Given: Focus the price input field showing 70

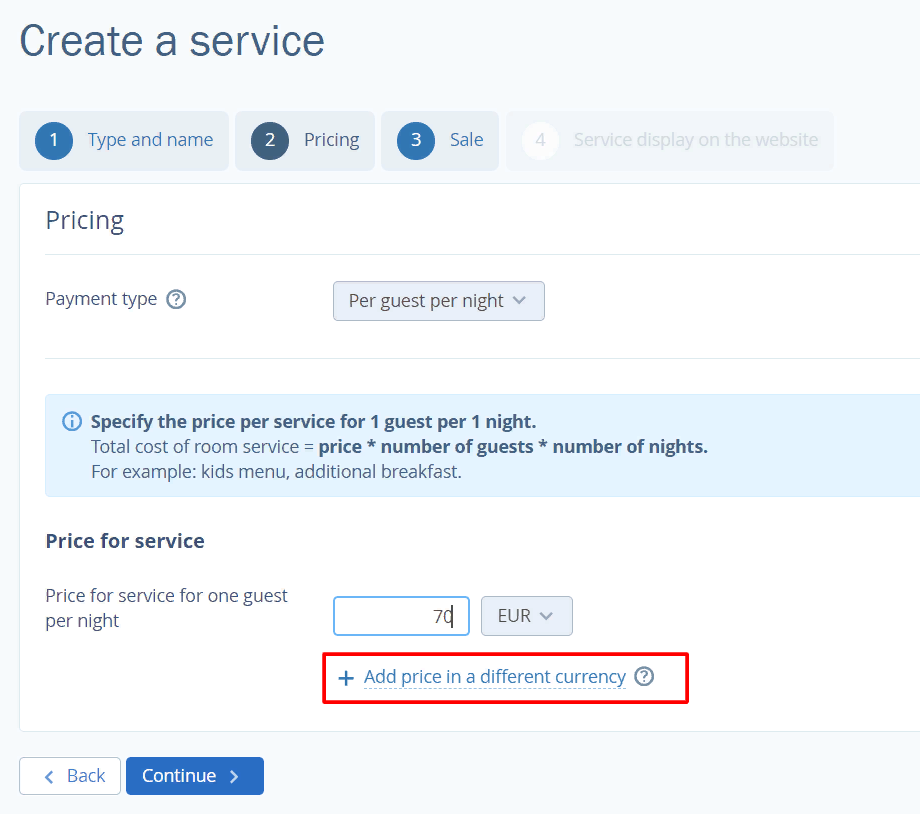Looking at the screenshot, I should pos(401,616).
